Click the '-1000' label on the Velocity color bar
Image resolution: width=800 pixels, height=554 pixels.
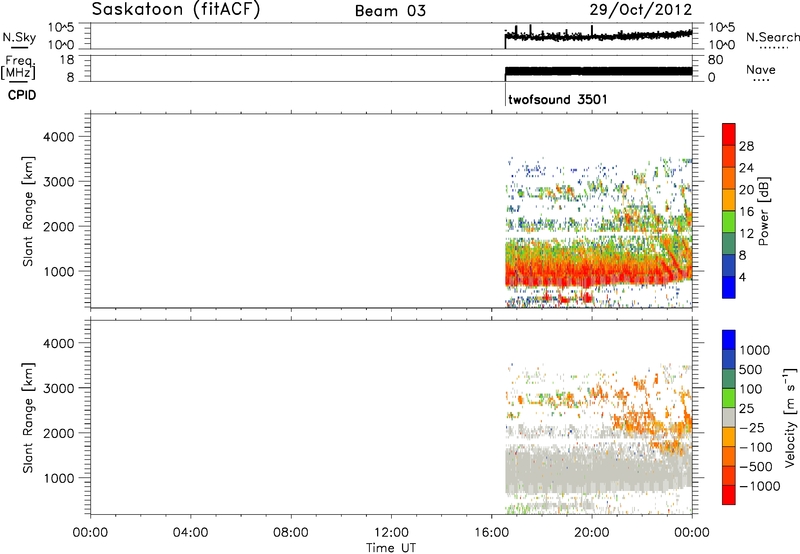point(759,486)
